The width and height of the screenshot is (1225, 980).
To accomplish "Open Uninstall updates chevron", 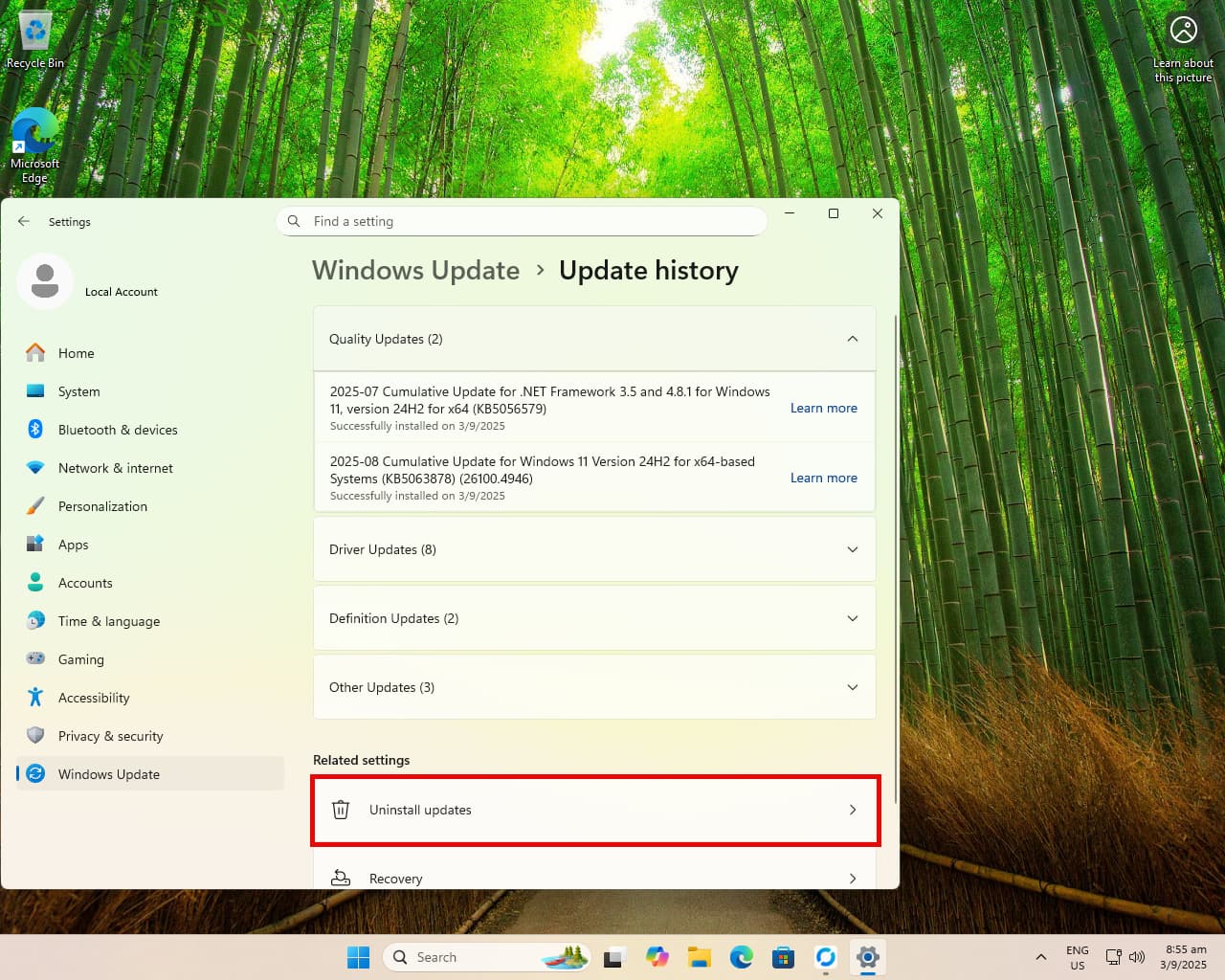I will pos(853,810).
